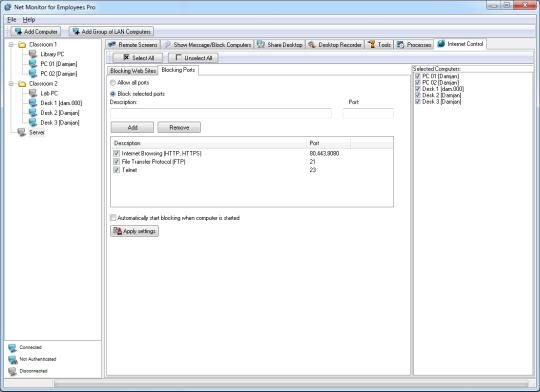Viewport: 540px width, 392px height.
Task: Click the Desk 2 computer icon in tree
Action: tap(33, 113)
